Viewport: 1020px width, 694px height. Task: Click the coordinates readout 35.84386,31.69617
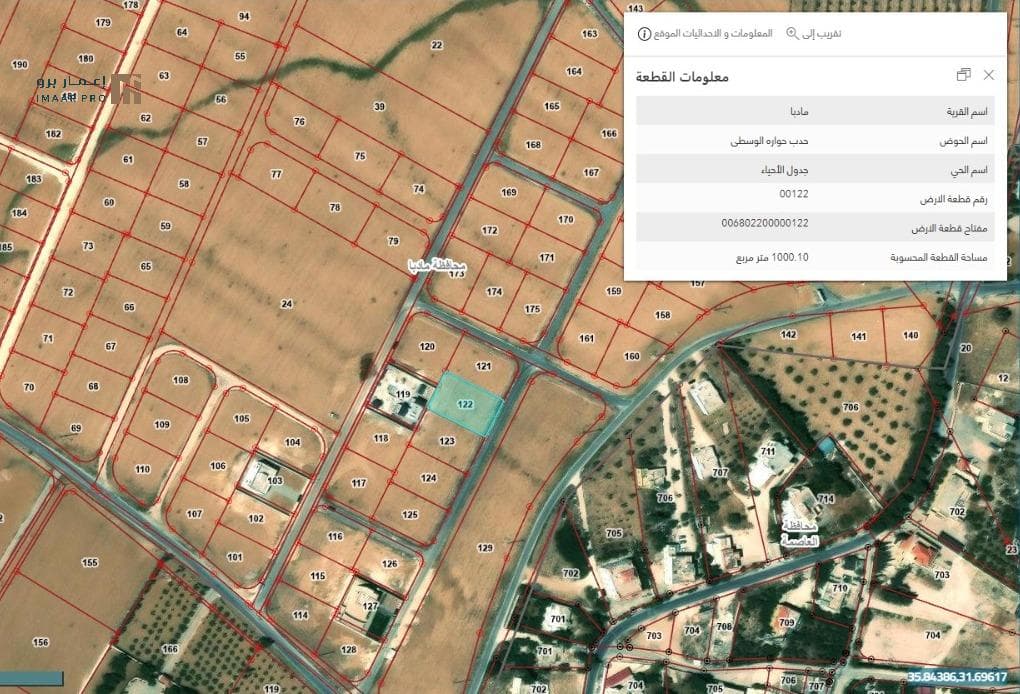pos(958,676)
